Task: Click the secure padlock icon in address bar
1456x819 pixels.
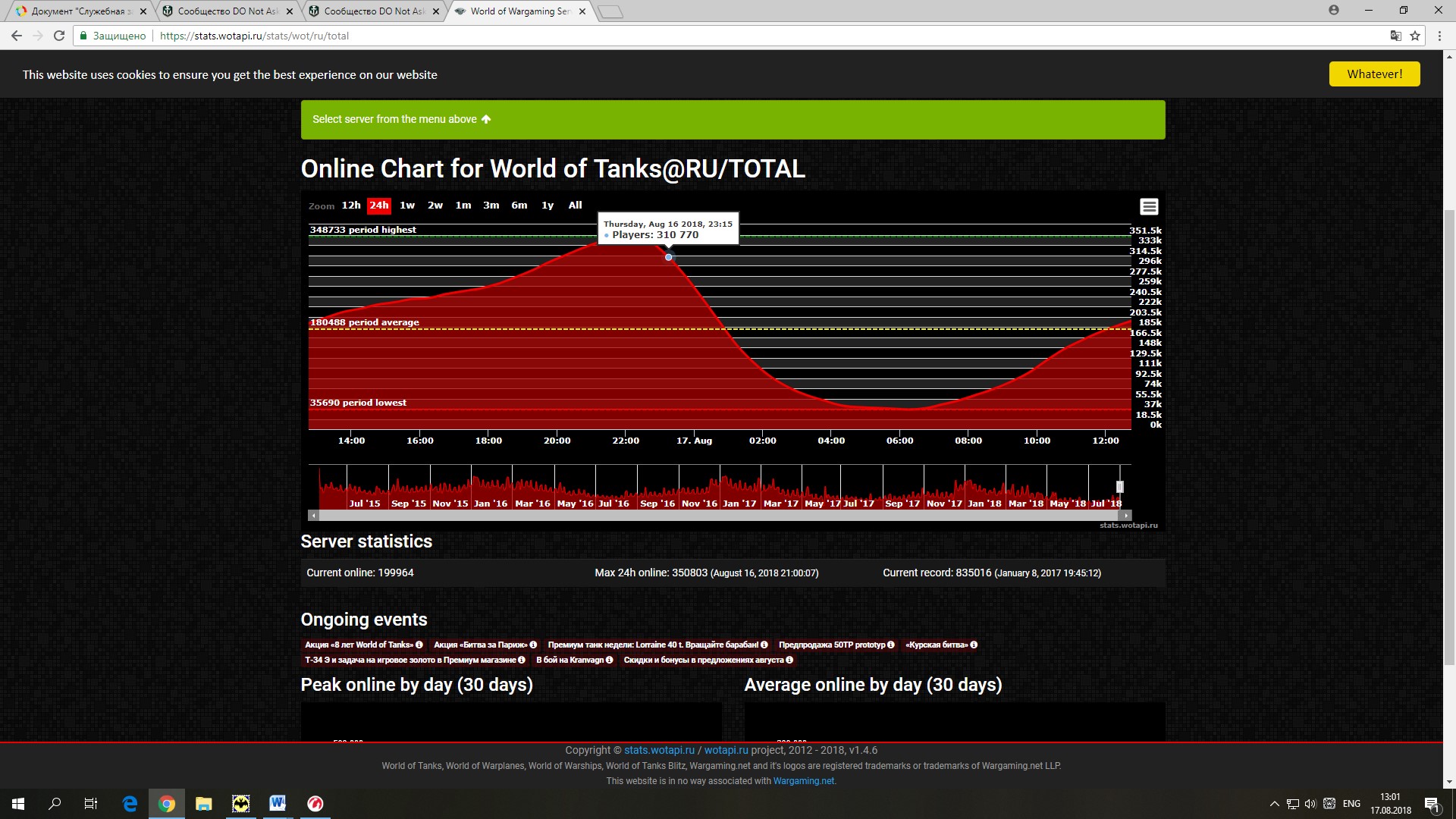Action: point(84,36)
